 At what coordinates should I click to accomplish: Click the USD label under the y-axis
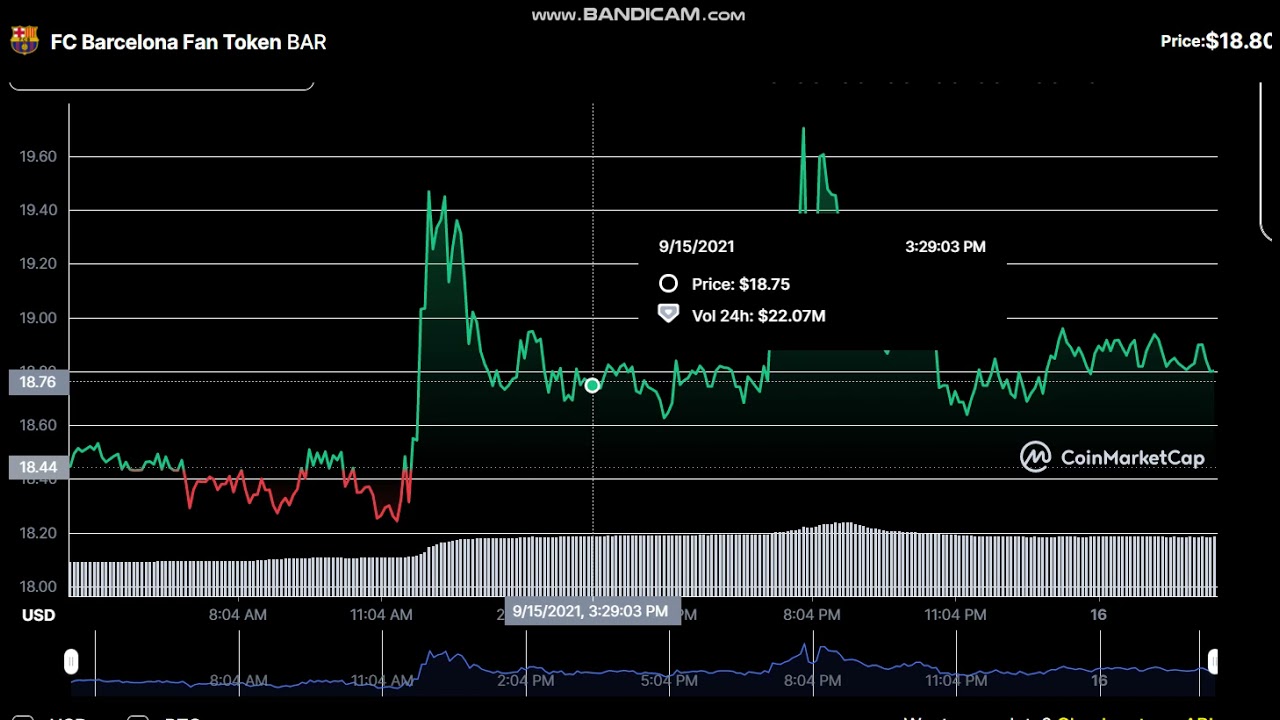pyautogui.click(x=39, y=615)
